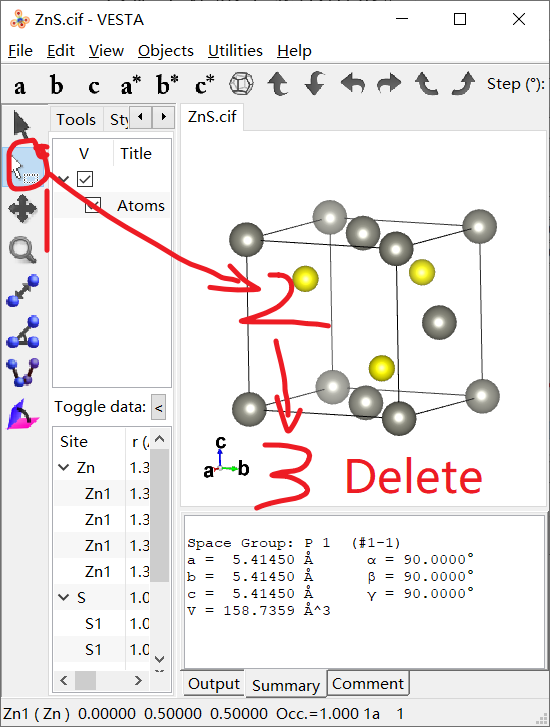Screen dimensions: 550x727
Task: Pick the bond angle measurement tool
Action: (x=23, y=332)
